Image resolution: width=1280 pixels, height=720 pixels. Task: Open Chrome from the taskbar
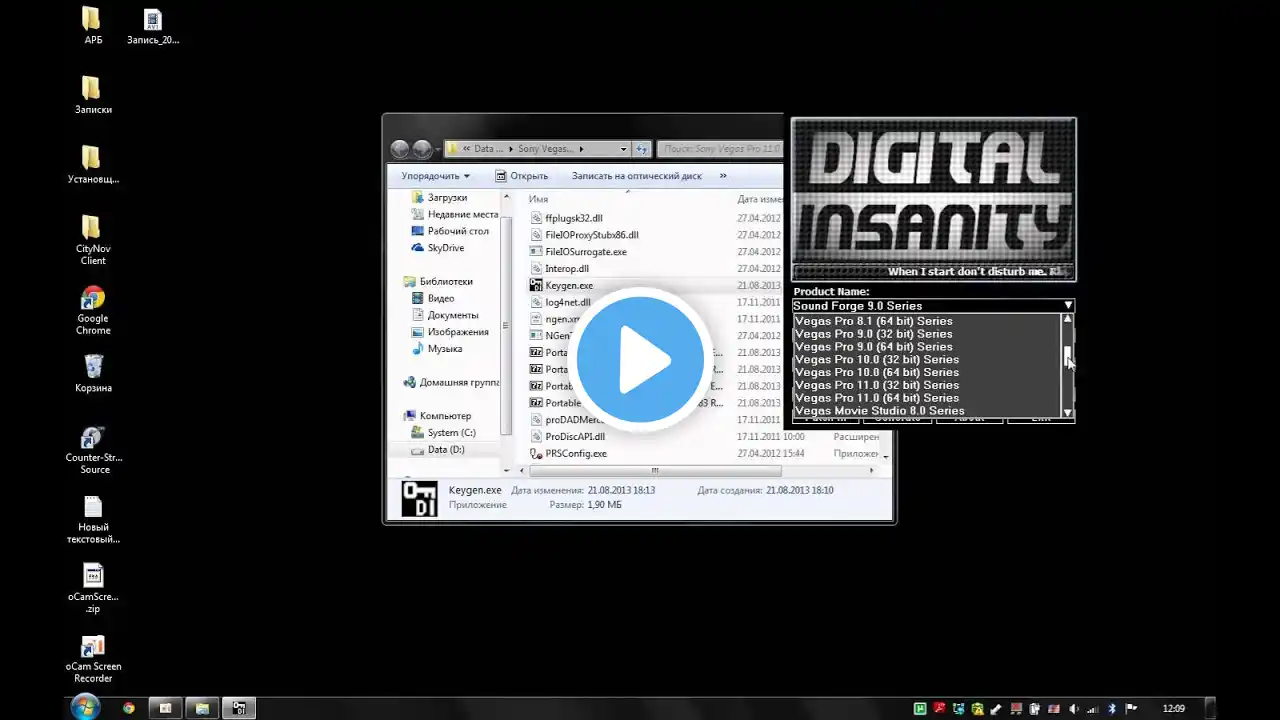(129, 708)
